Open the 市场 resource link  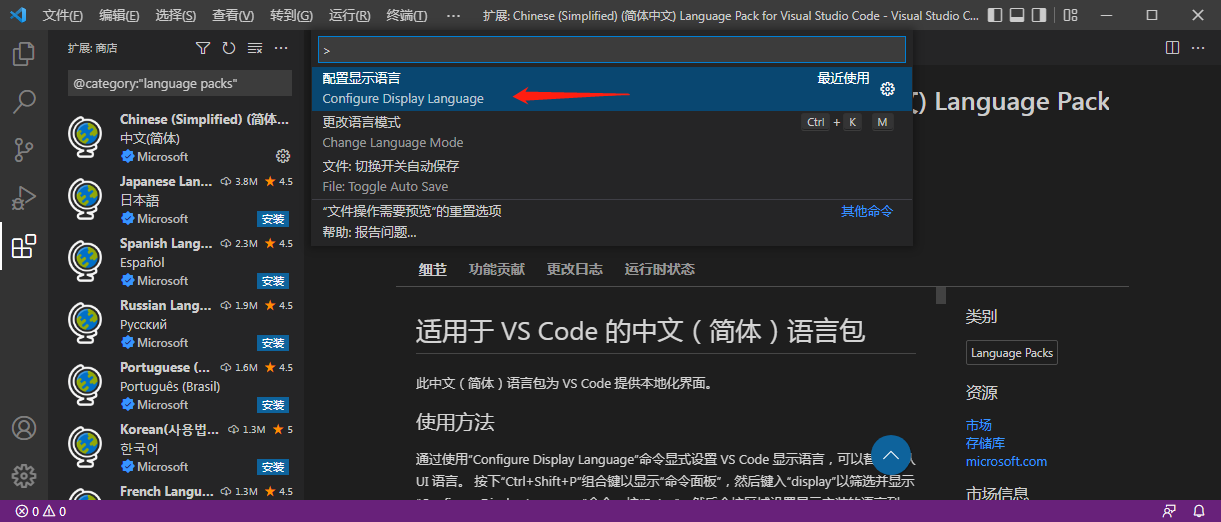pos(979,425)
